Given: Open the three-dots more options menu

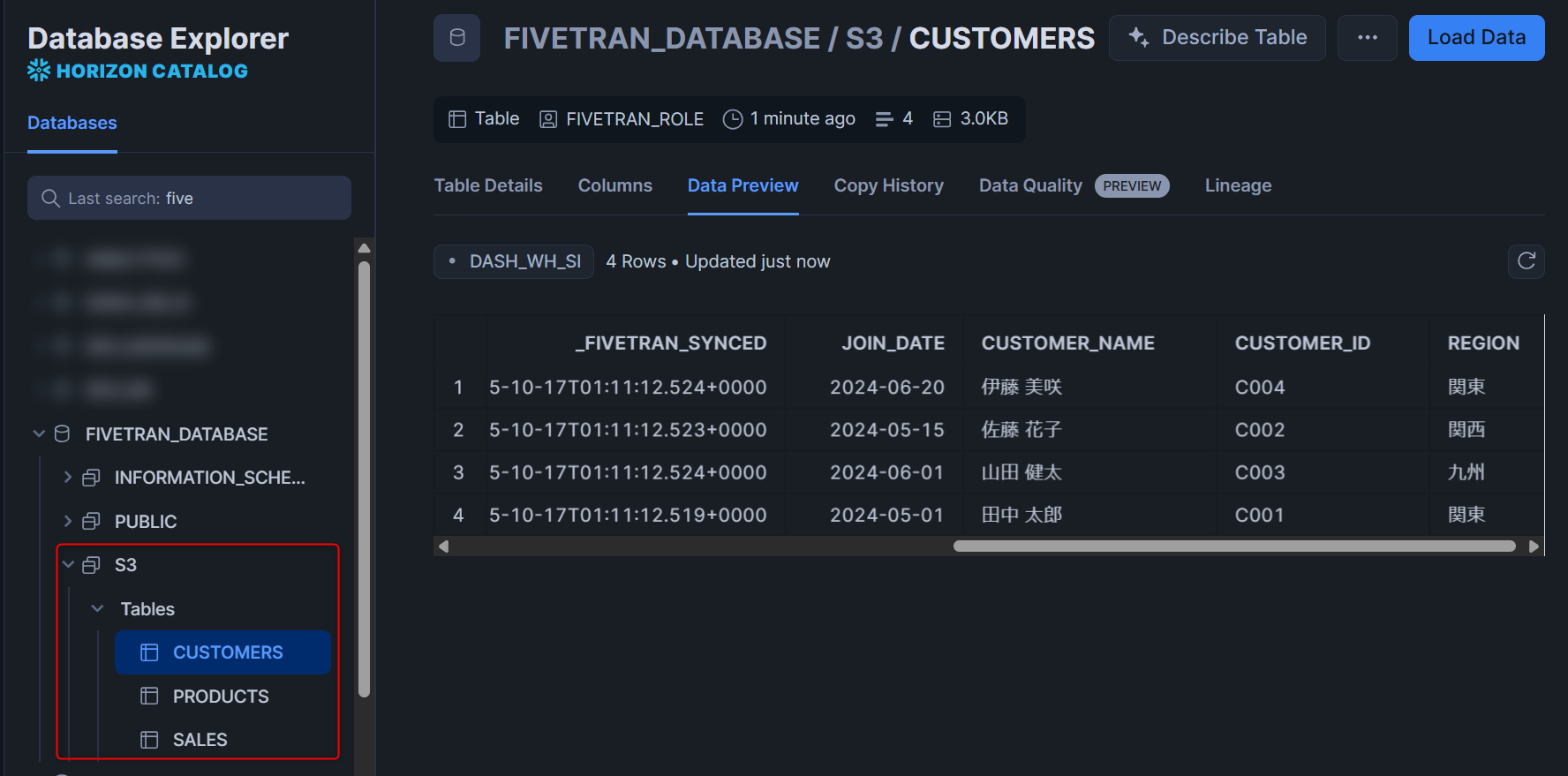Looking at the screenshot, I should point(1367,38).
